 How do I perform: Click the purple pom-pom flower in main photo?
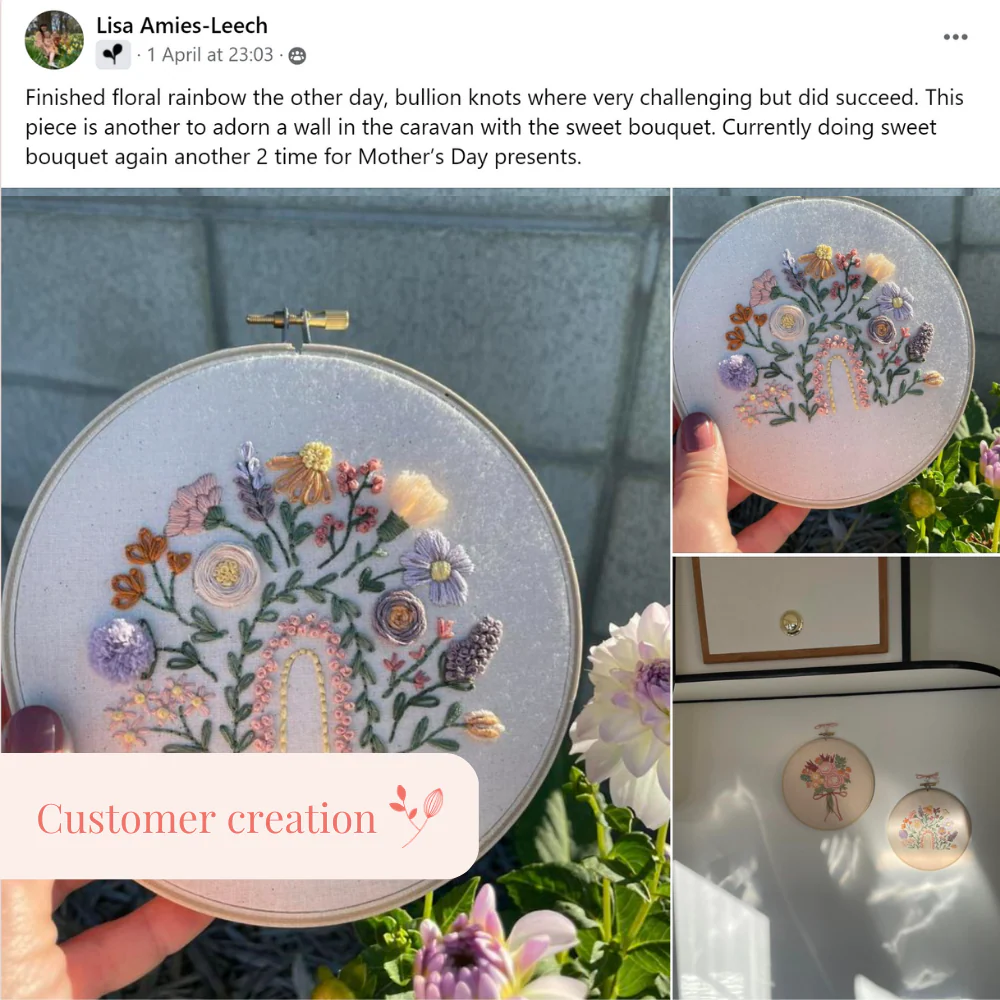pos(121,649)
